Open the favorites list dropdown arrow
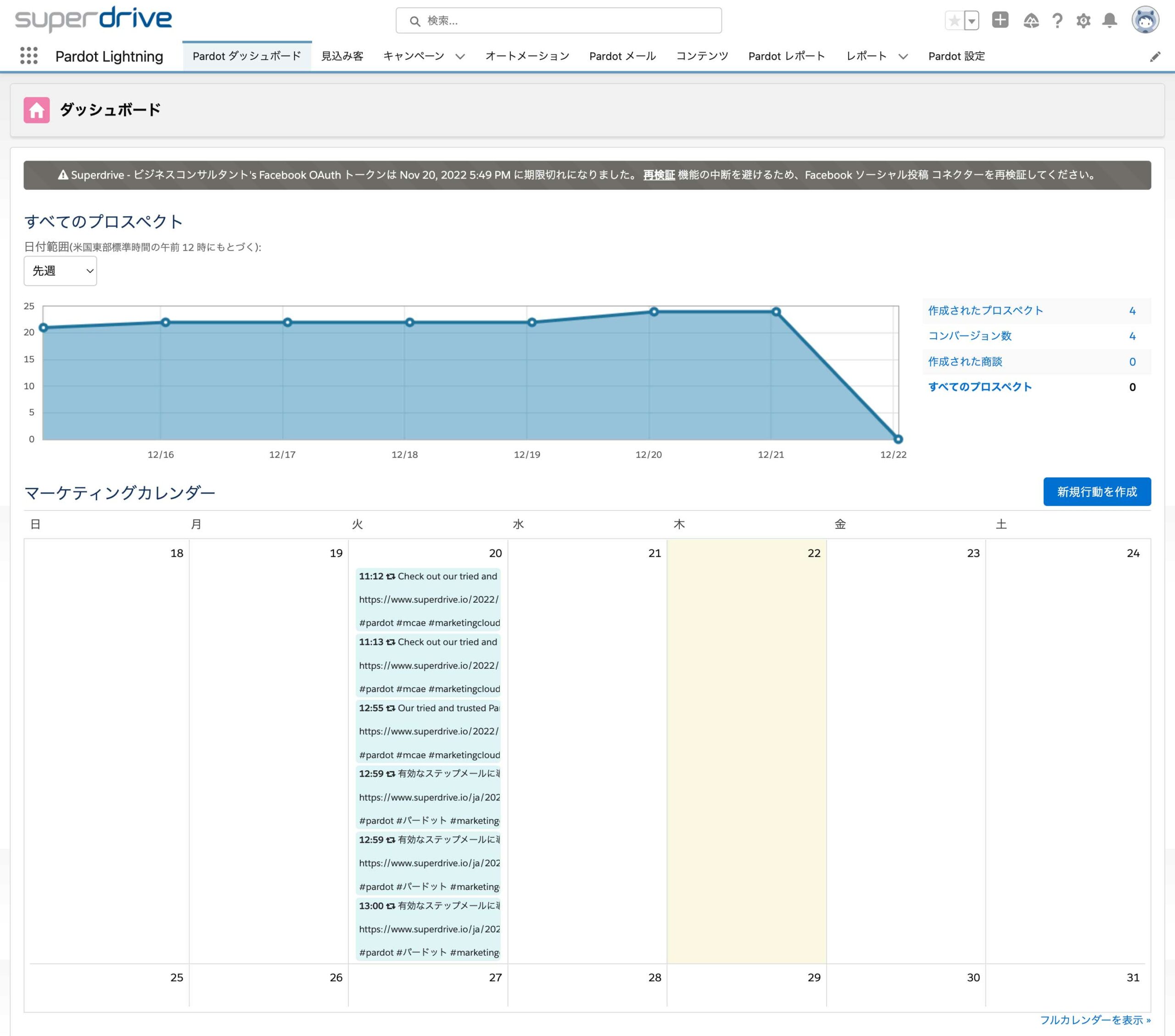The height and width of the screenshot is (1036, 1175). [972, 21]
